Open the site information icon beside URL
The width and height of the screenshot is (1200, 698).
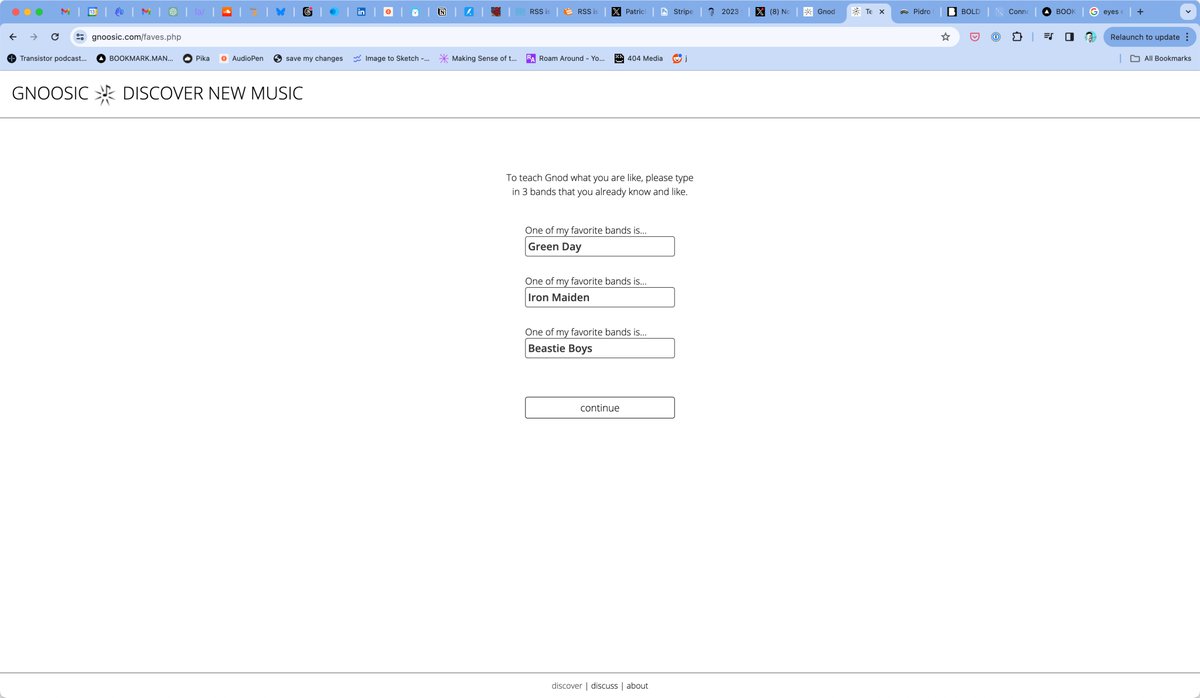[81, 37]
